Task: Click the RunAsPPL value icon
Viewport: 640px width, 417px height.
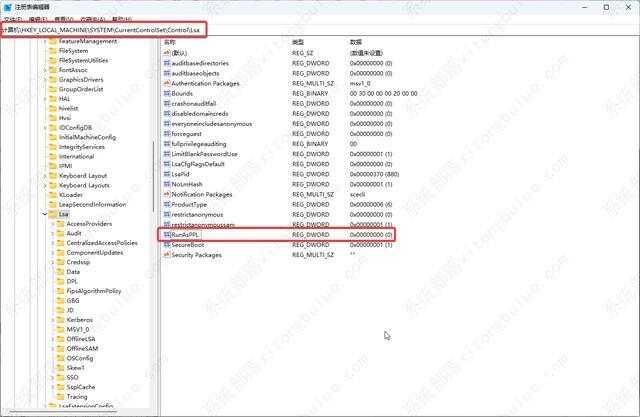Action: click(x=167, y=235)
